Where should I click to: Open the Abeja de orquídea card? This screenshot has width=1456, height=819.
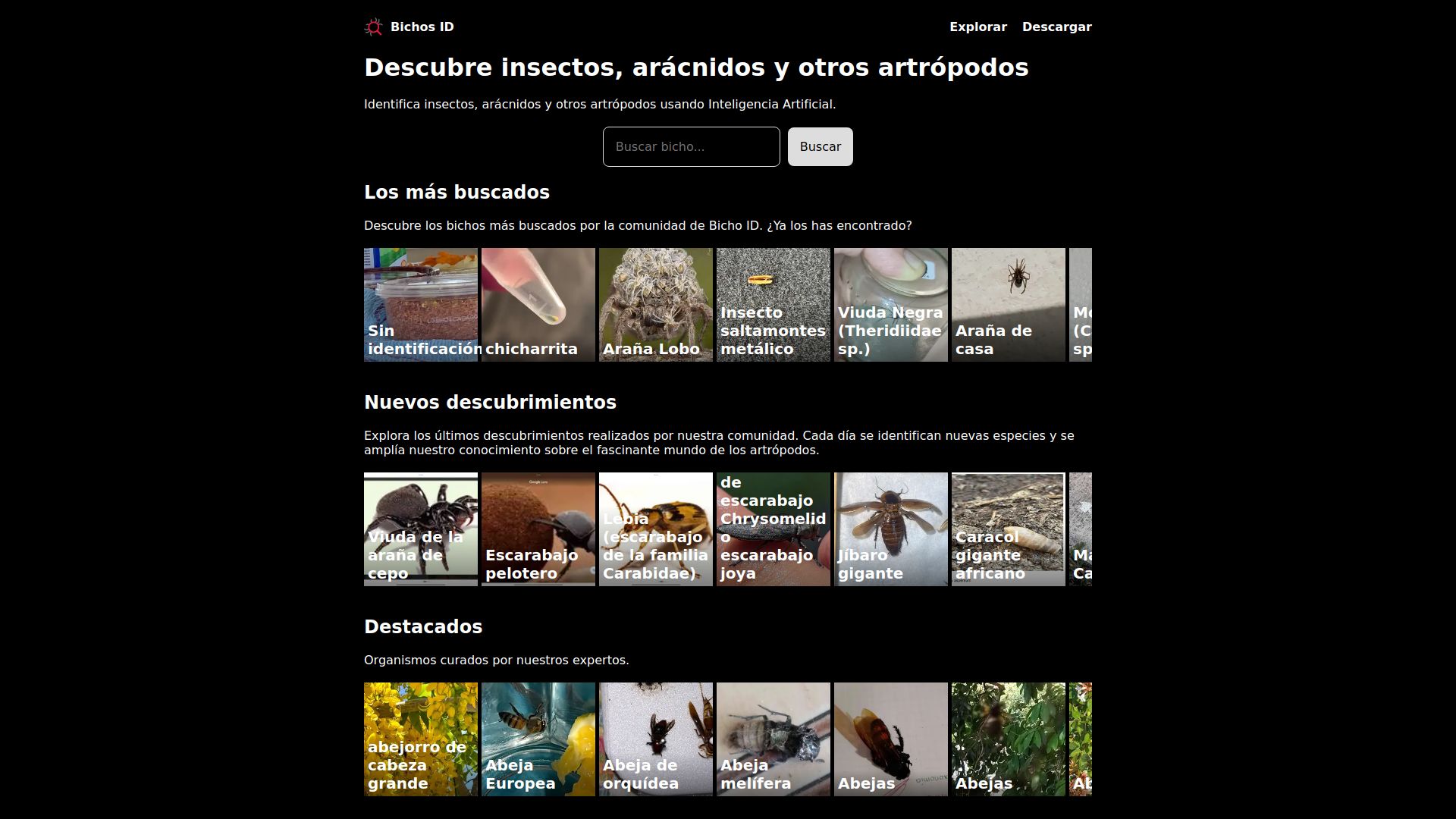pos(656,739)
